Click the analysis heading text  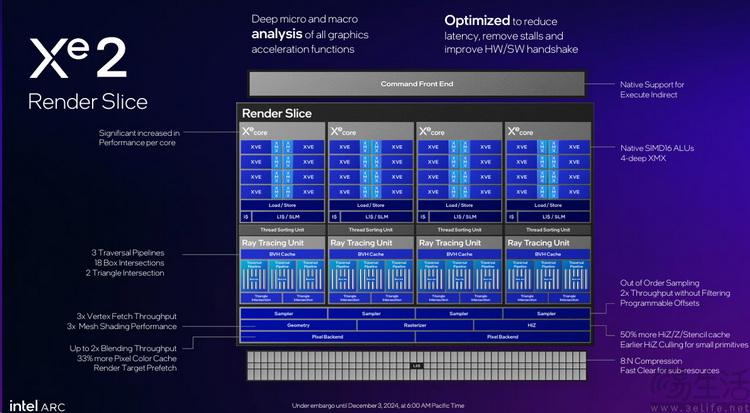coord(276,34)
